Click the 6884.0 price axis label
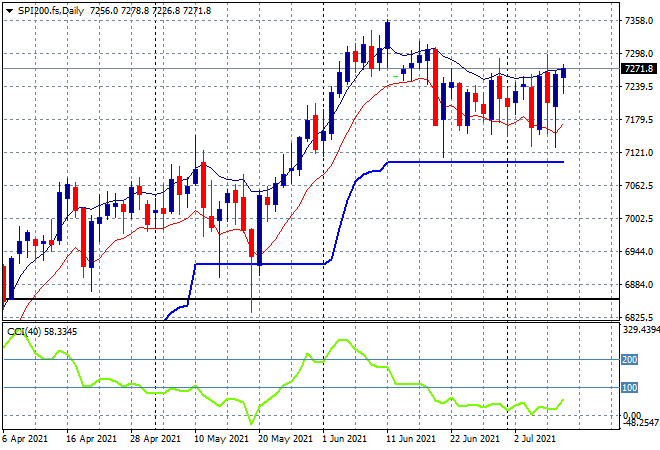 point(639,285)
